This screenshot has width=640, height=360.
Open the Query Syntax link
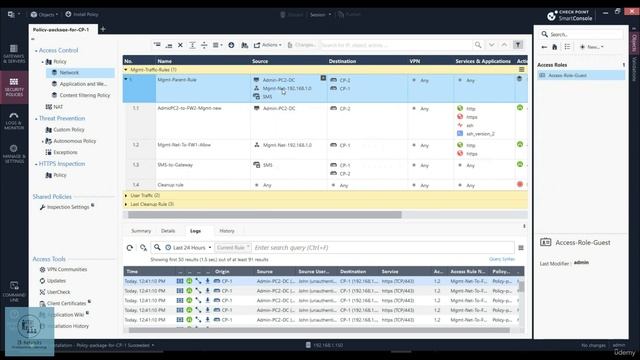[x=502, y=259]
